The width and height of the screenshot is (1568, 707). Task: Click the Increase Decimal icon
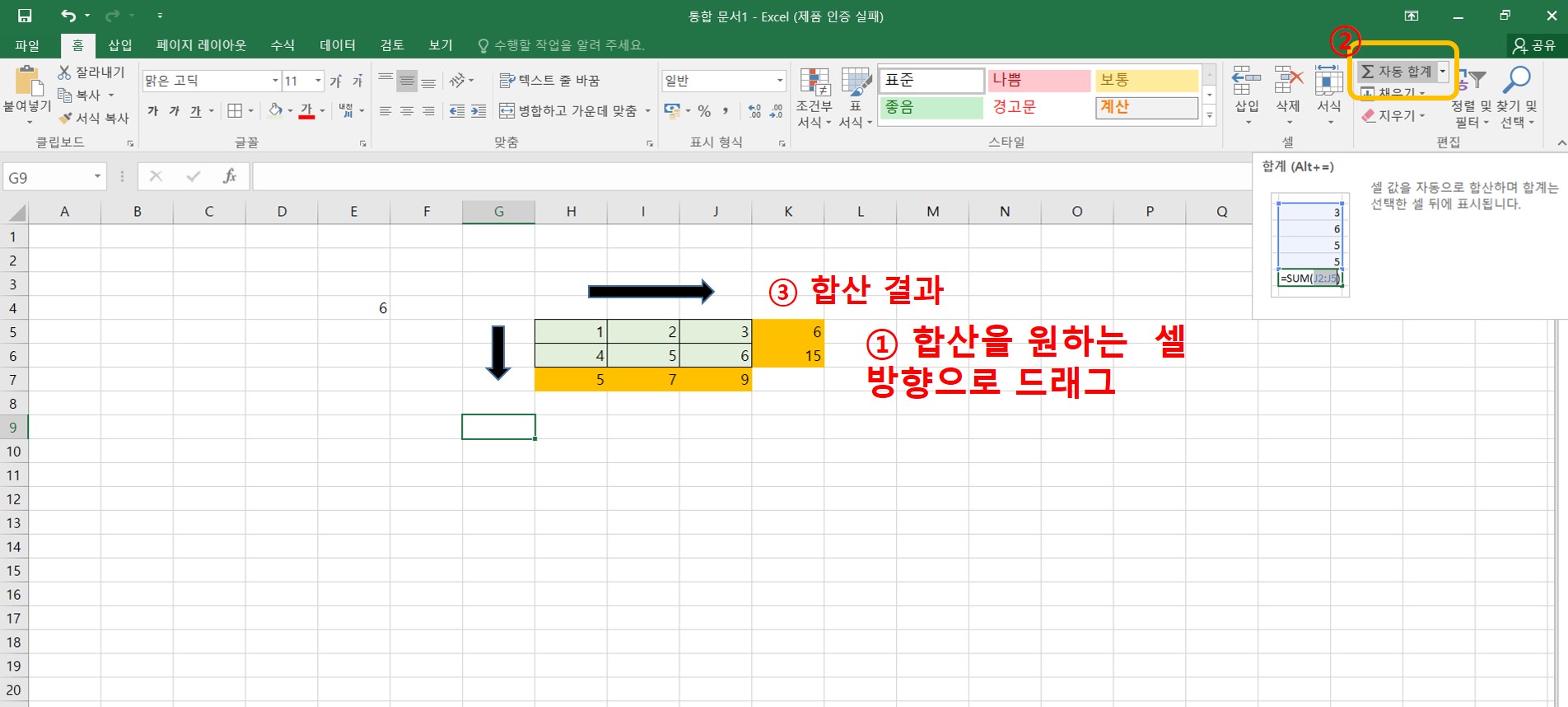[x=754, y=110]
